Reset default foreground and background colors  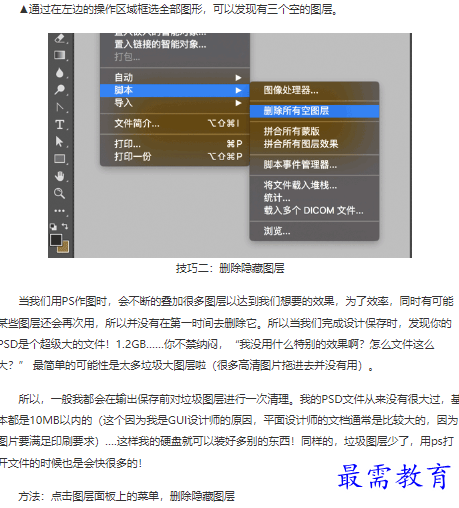point(53,227)
